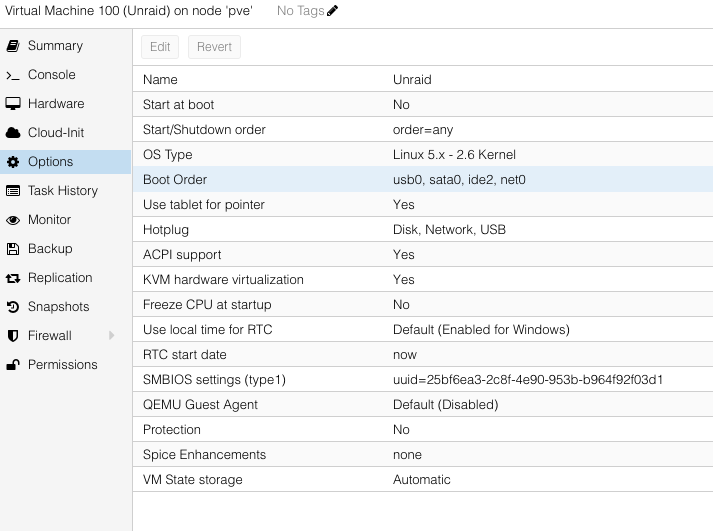The height and width of the screenshot is (531, 713).
Task: Click the Console terminal prompt icon
Action: 13,75
